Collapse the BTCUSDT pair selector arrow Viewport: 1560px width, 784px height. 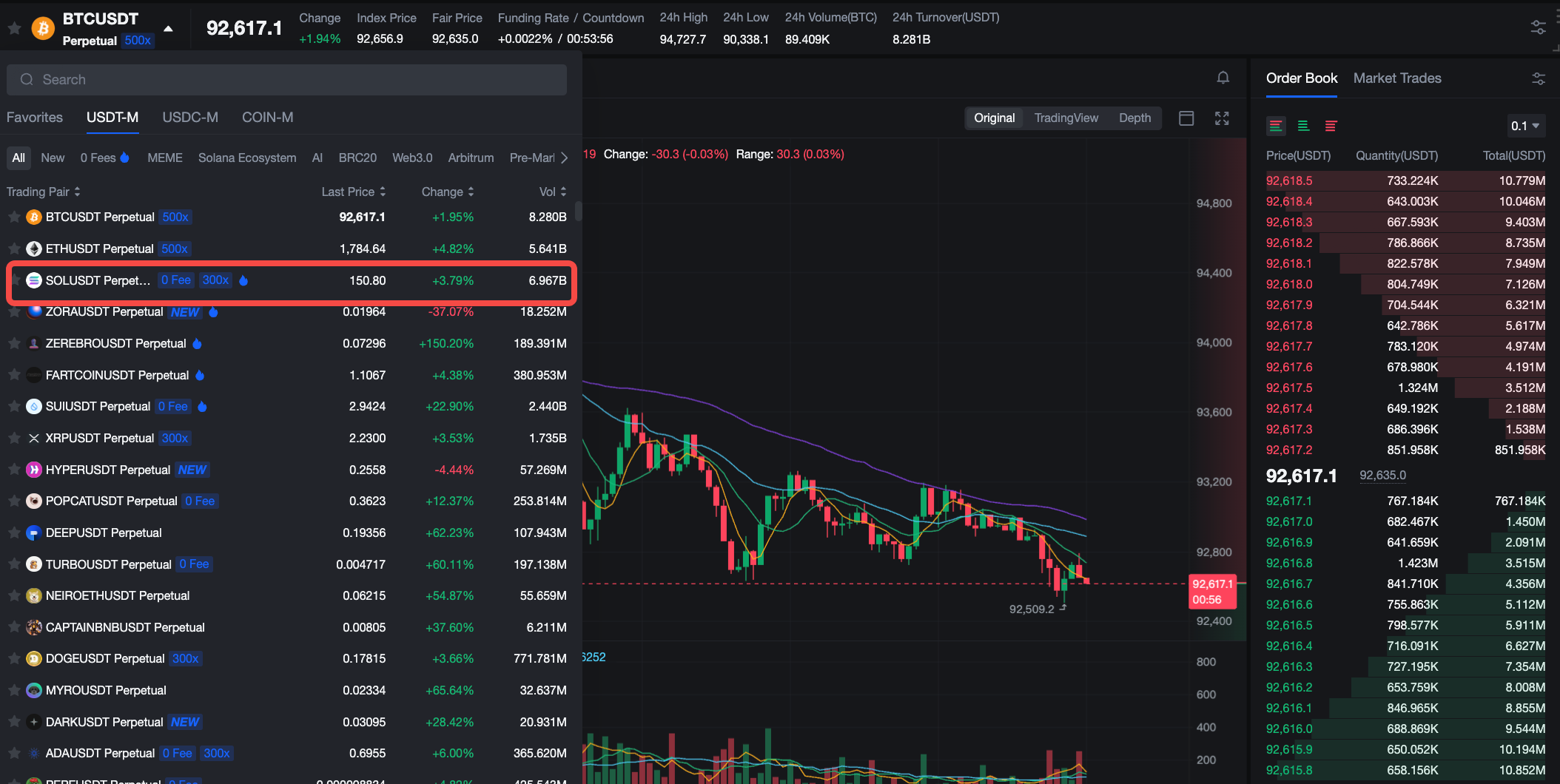pyautogui.click(x=169, y=29)
